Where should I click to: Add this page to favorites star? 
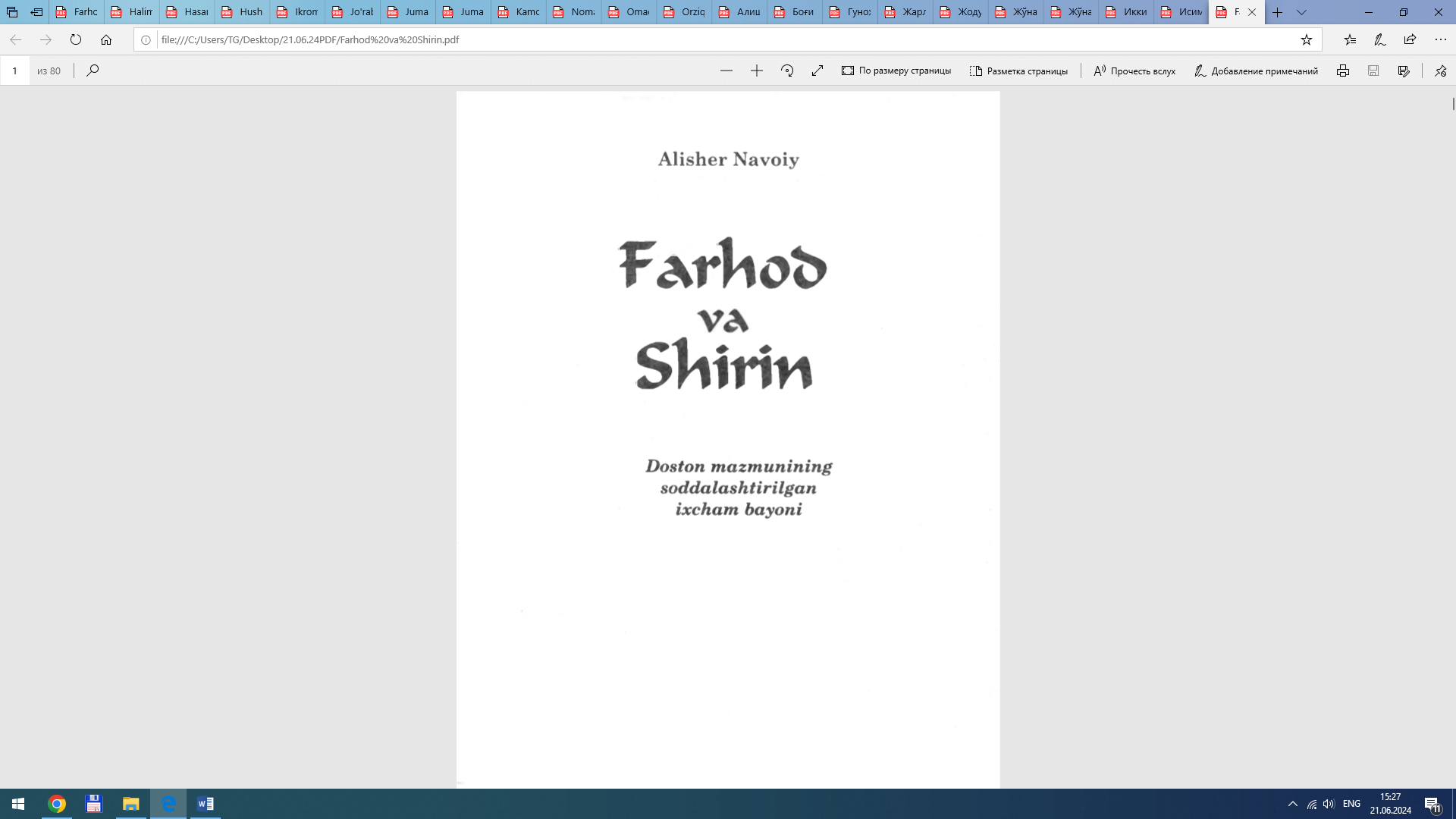[1307, 39]
